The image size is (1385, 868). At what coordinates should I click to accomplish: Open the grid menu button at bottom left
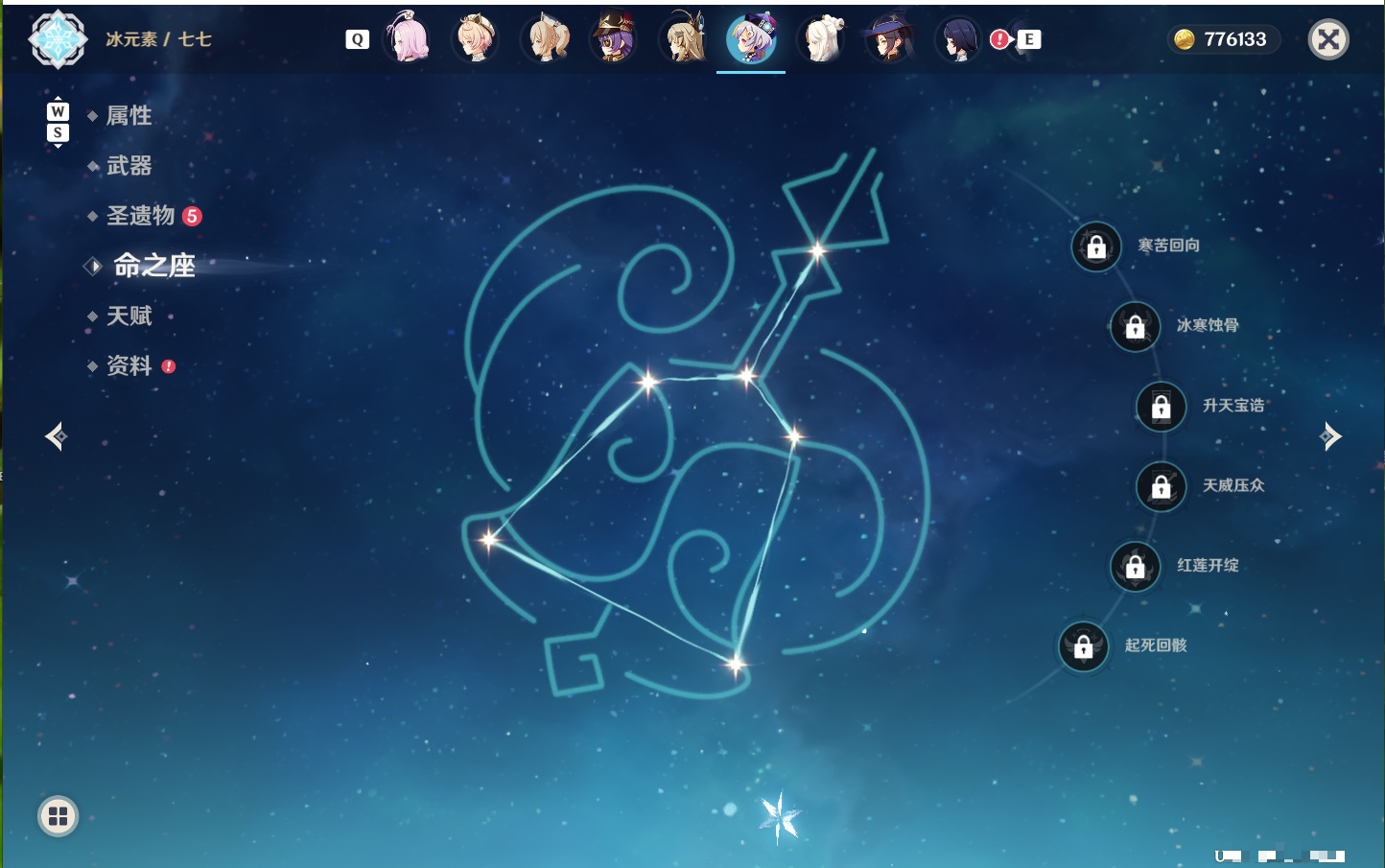pyautogui.click(x=58, y=816)
